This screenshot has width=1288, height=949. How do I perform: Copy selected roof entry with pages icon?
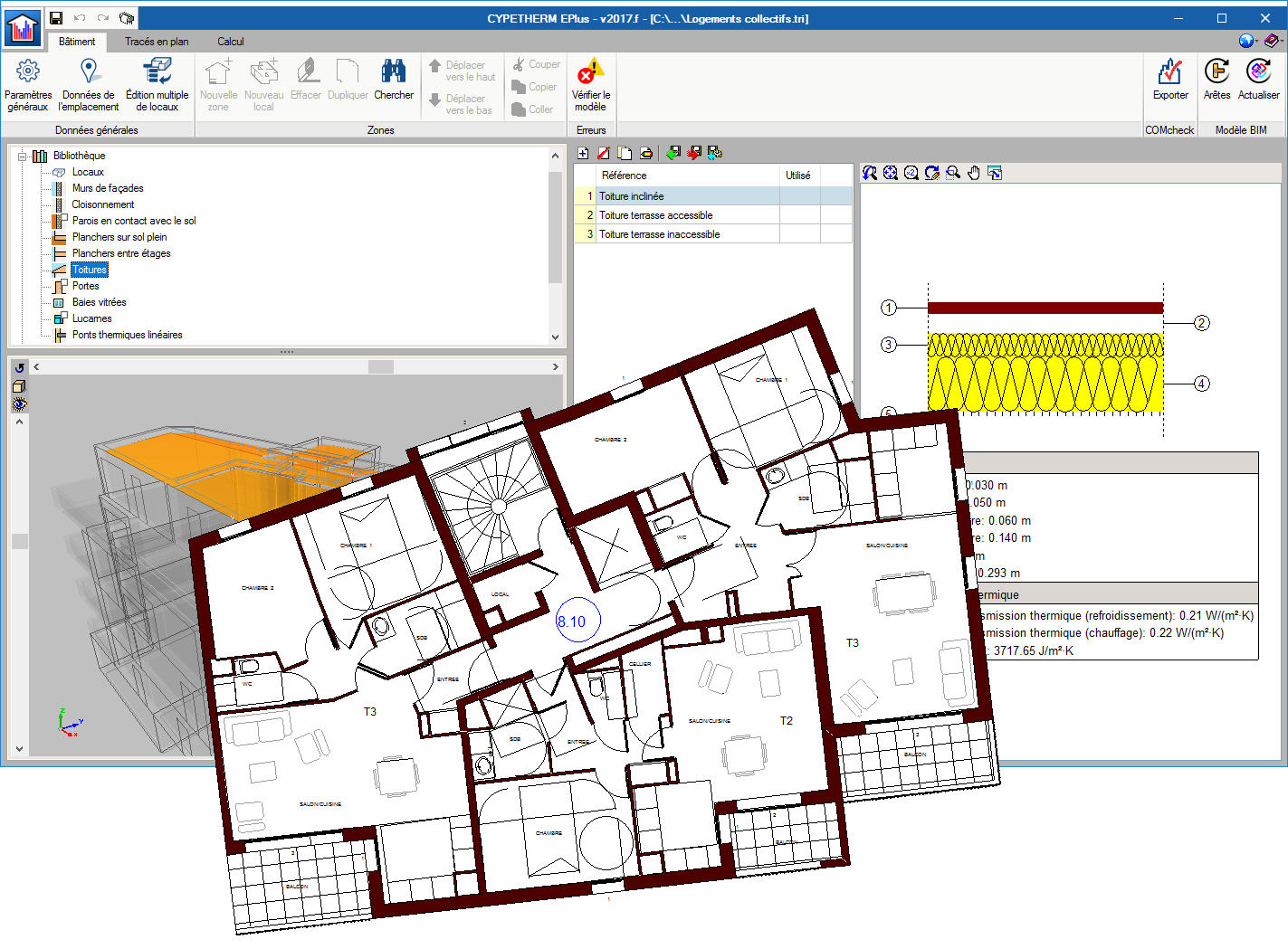pyautogui.click(x=625, y=153)
